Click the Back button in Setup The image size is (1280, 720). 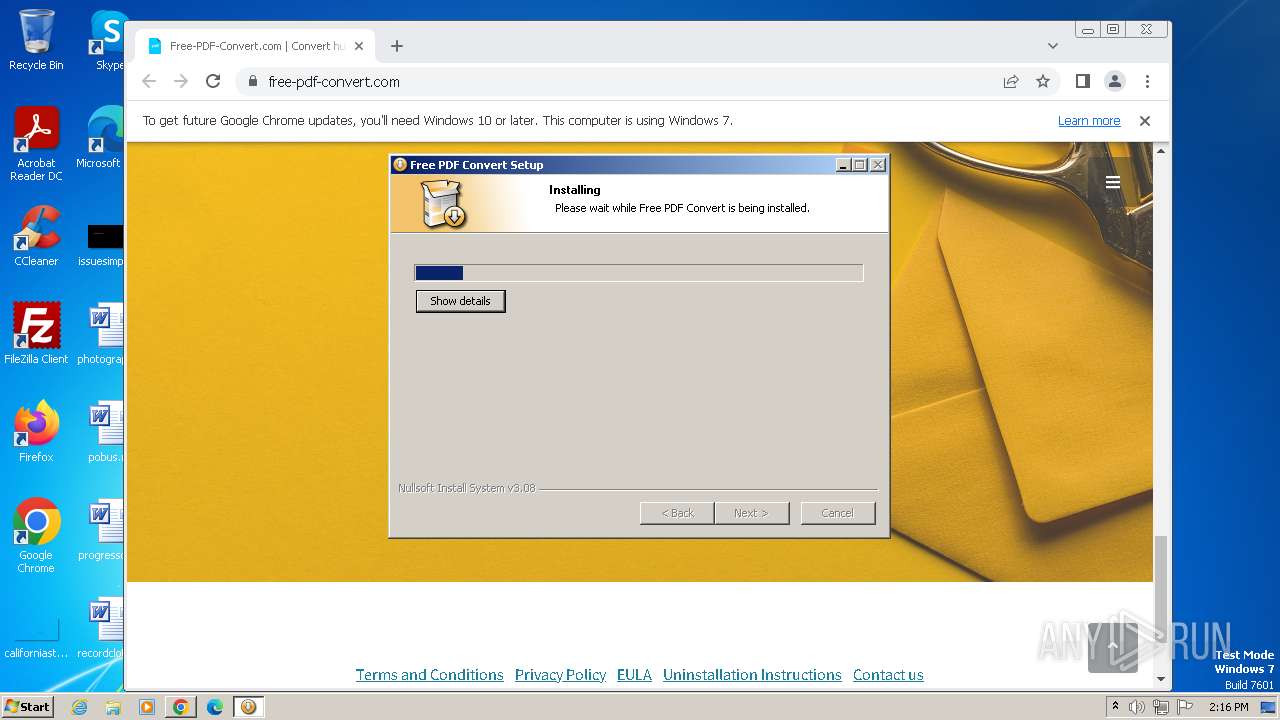point(677,513)
